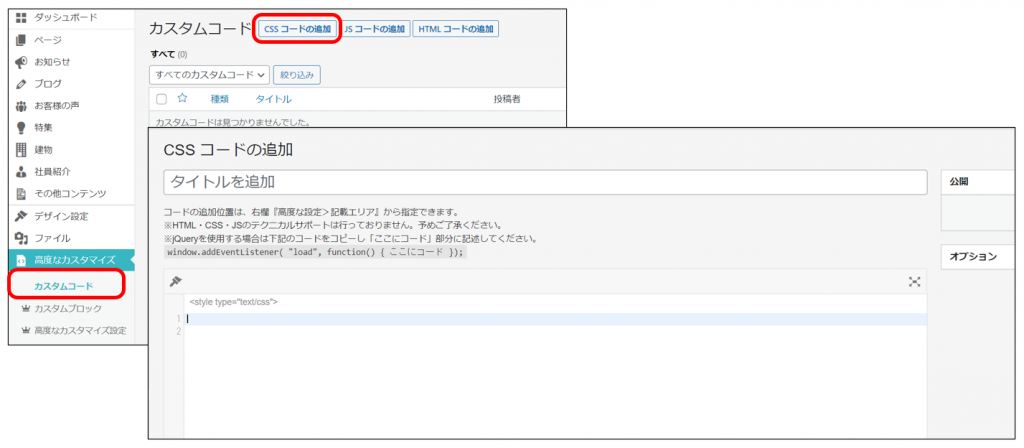Click the 建物 building icon
This screenshot has height=448, width=1024.
click(21, 150)
